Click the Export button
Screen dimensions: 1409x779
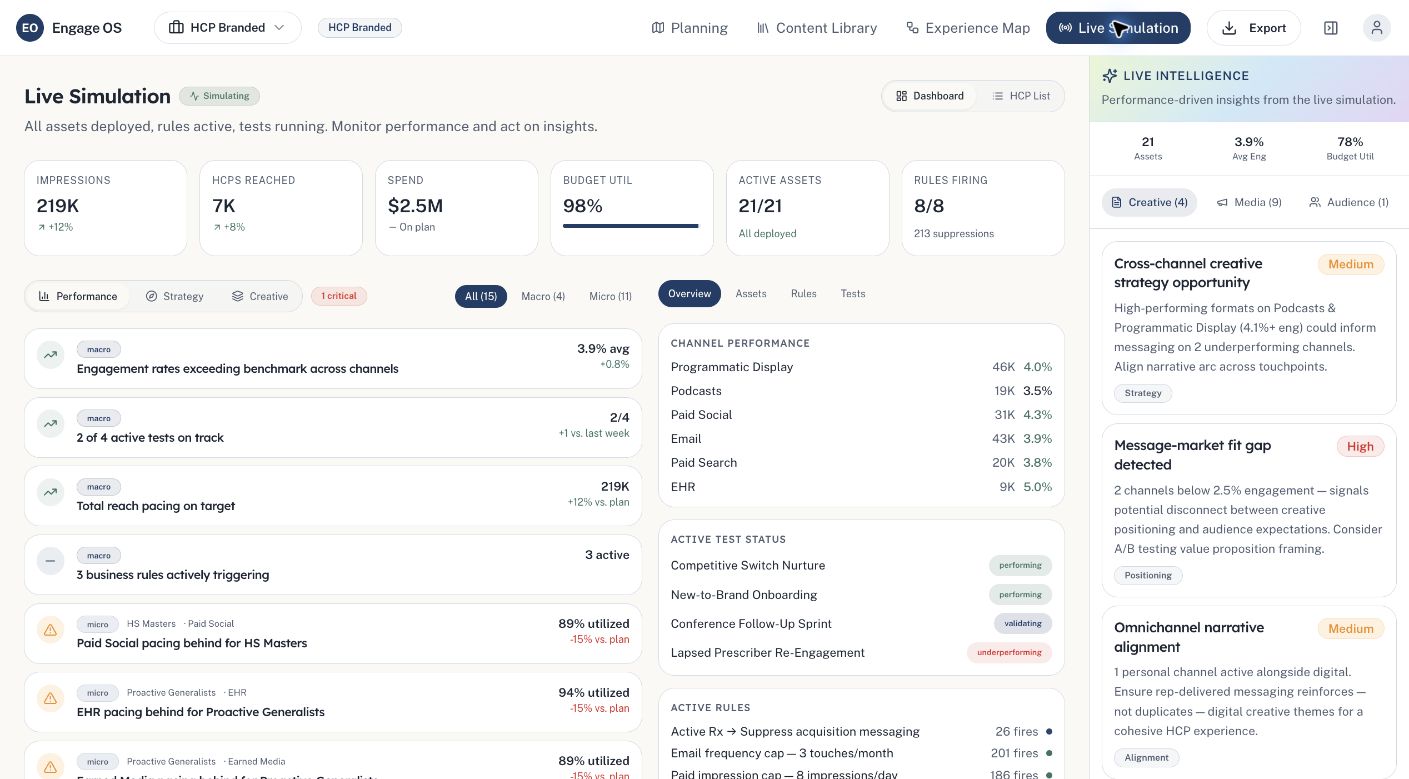pos(1254,28)
